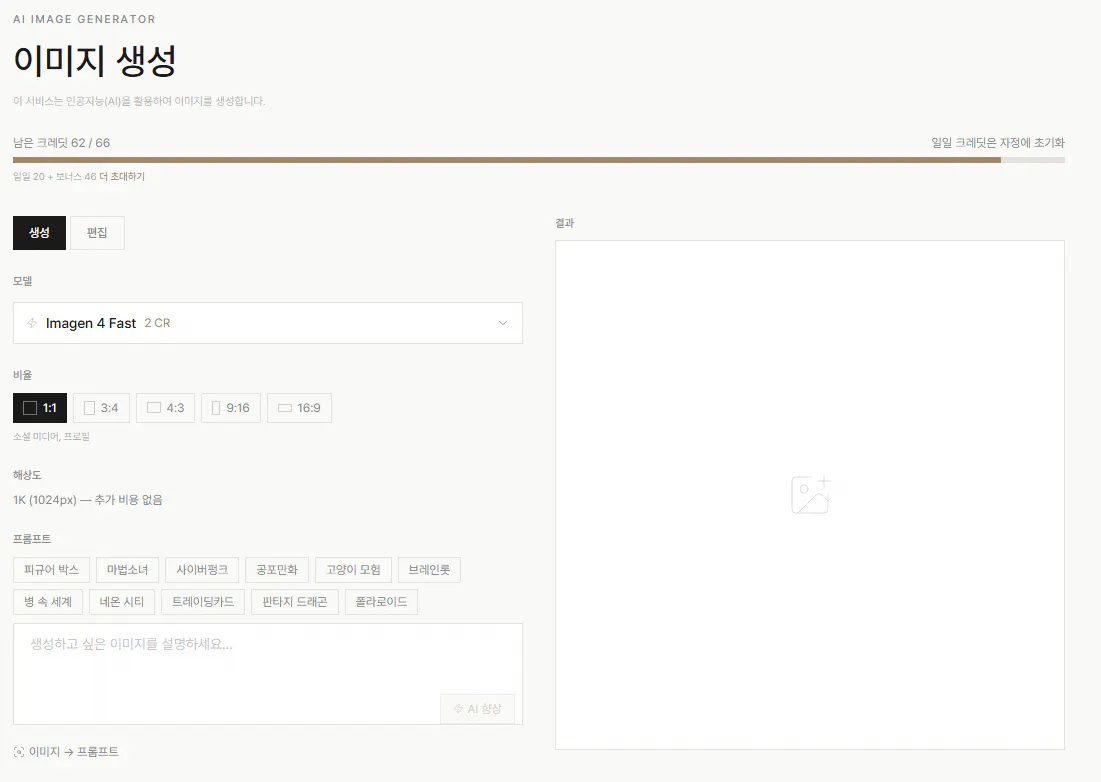Click the AI IMAGE GENERATOR header label

[x=84, y=20]
